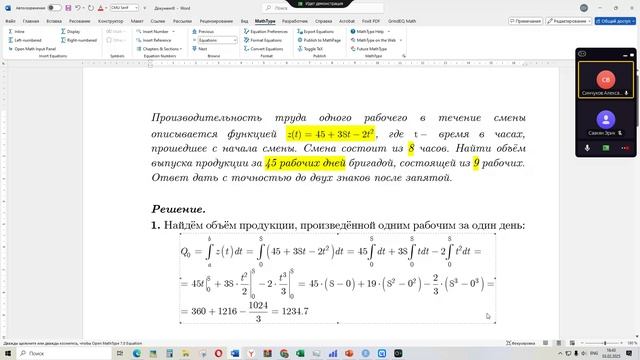
Task: Switch to Read Mode view in status bar
Action: (545, 343)
